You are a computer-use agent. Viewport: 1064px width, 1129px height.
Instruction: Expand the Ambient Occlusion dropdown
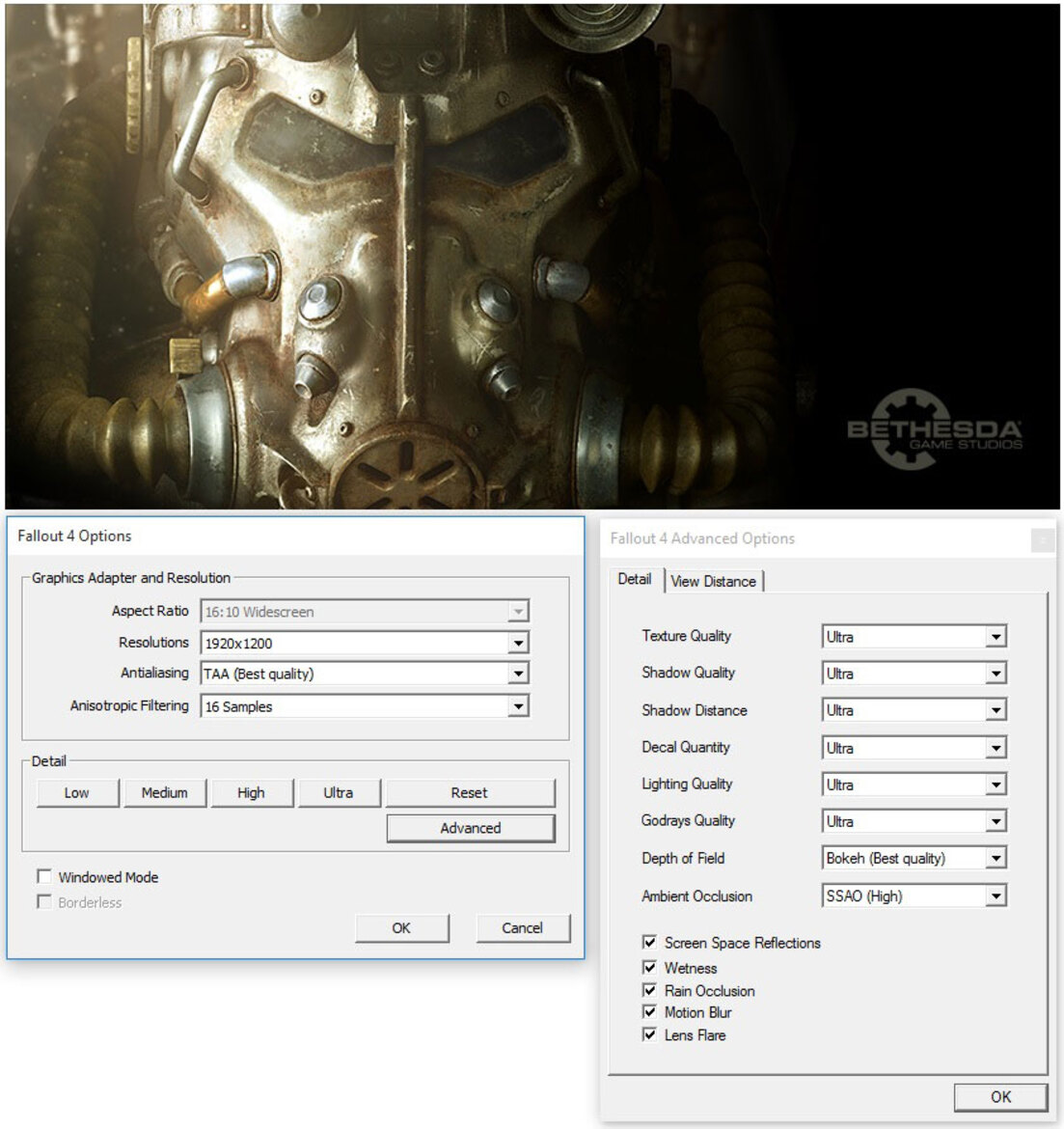(x=914, y=895)
